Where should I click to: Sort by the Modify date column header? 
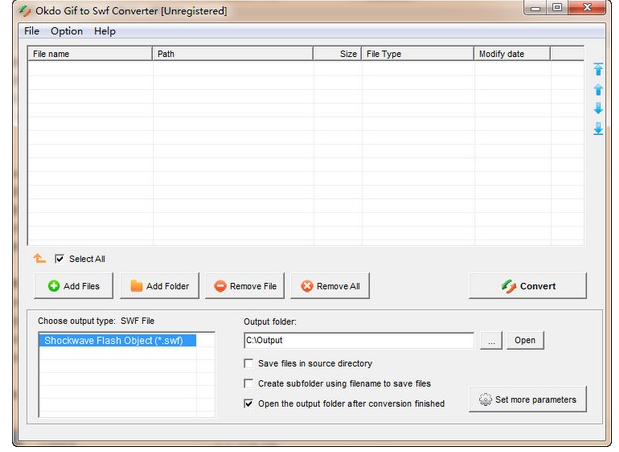click(512, 54)
